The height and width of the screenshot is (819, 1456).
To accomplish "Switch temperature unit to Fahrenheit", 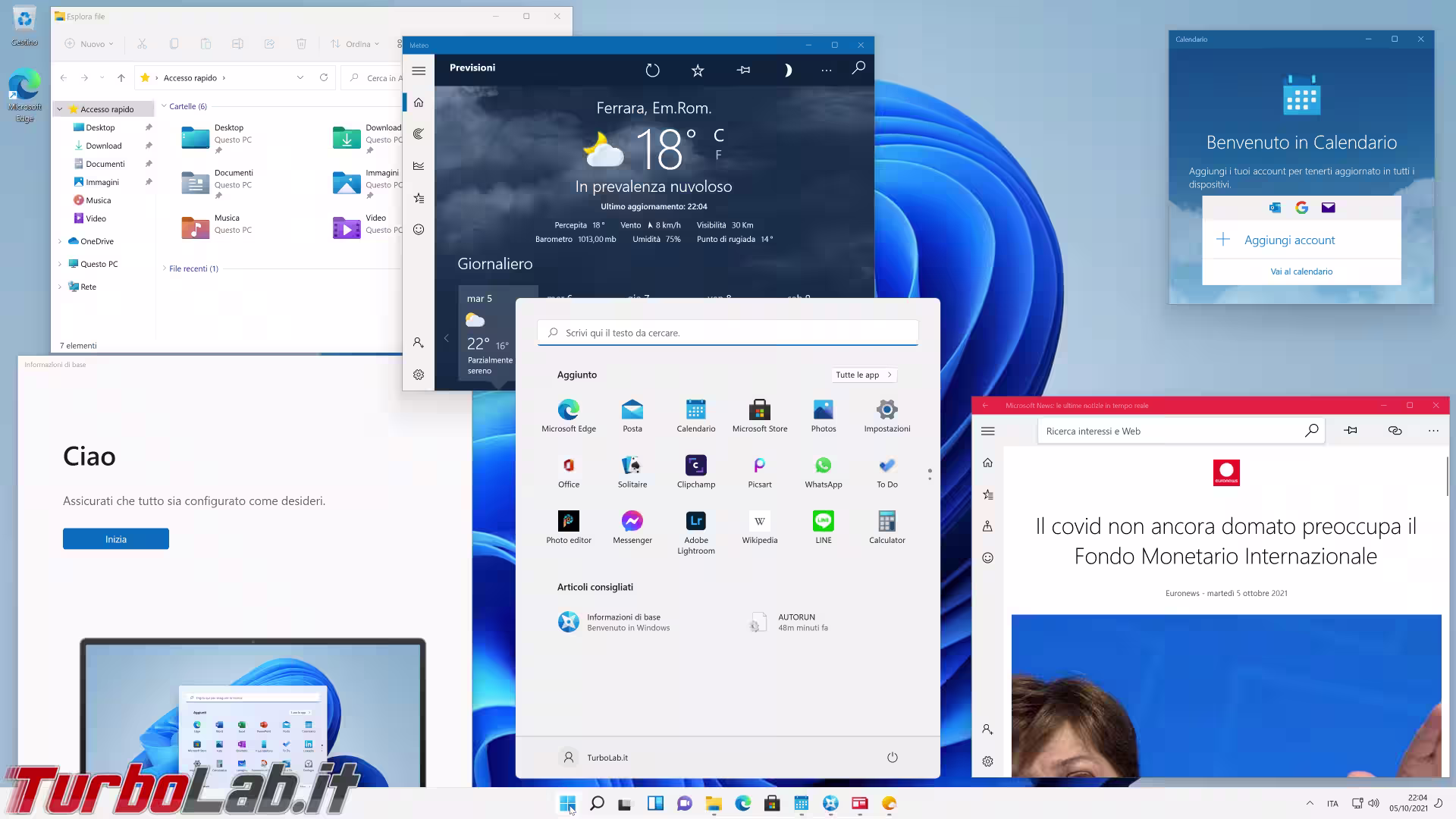I will (x=718, y=155).
